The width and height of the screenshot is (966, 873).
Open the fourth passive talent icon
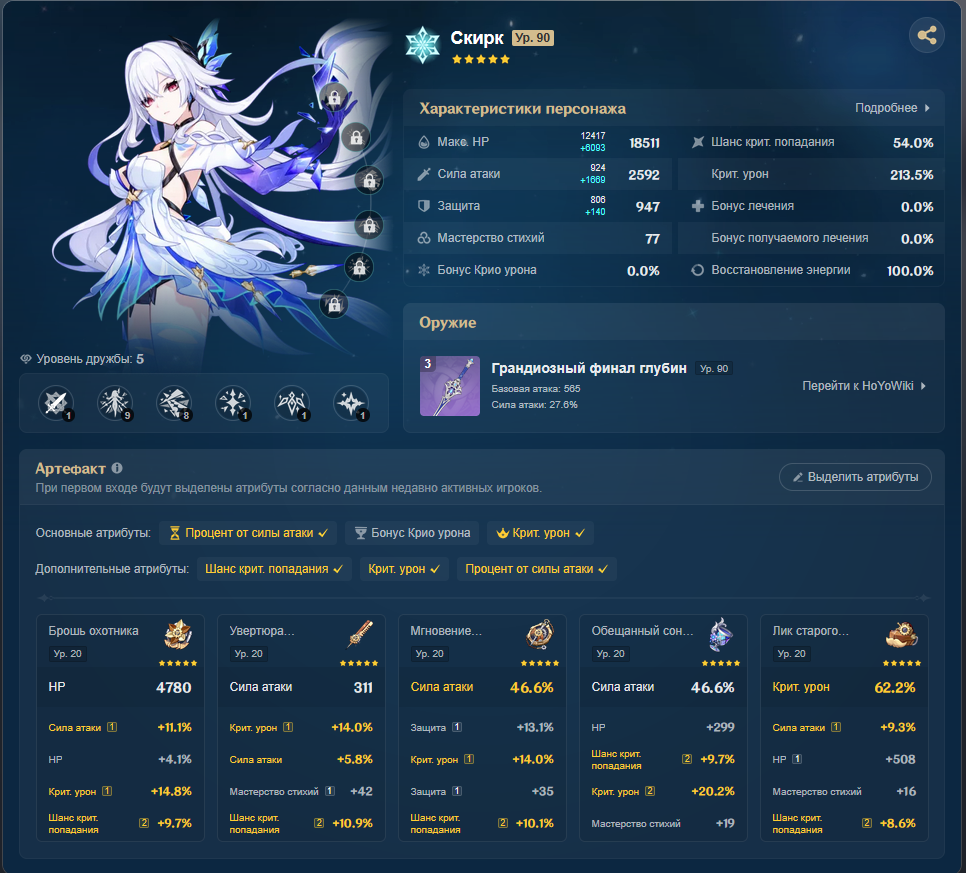233,404
